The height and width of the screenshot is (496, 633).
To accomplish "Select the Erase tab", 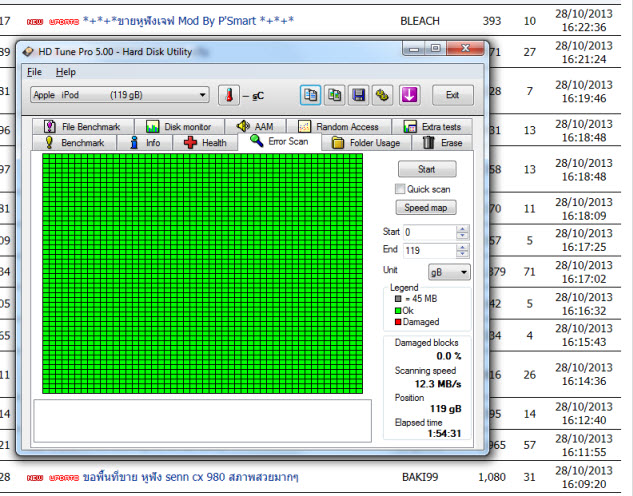I will [443, 143].
